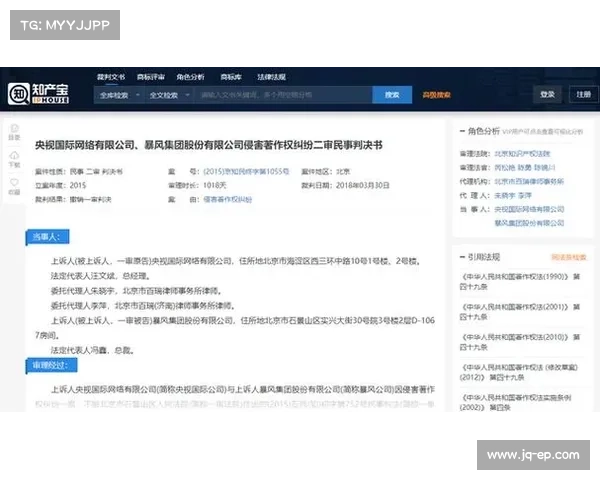Open the 法律法规 nav tab

tap(271, 77)
